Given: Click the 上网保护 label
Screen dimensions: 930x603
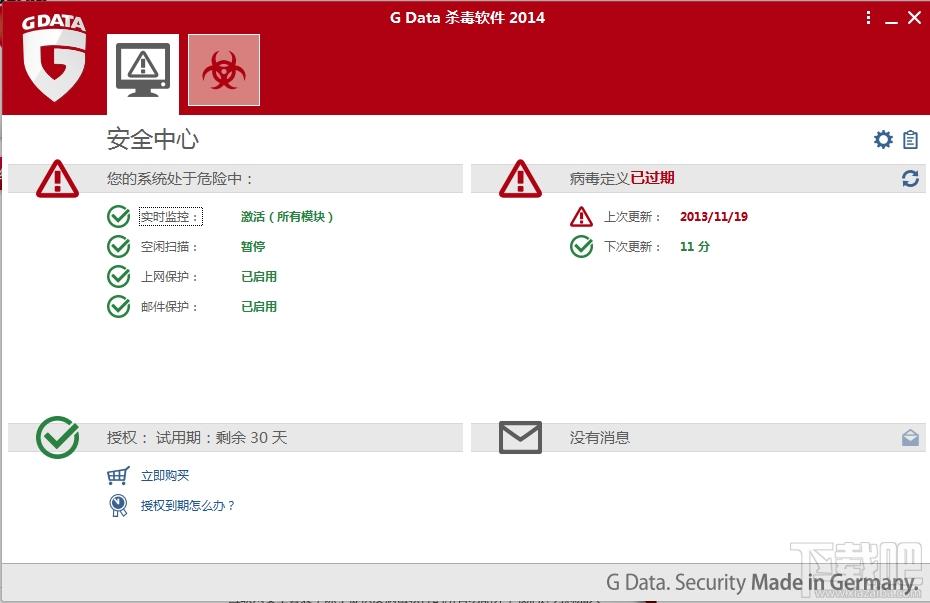Looking at the screenshot, I should coord(169,277).
